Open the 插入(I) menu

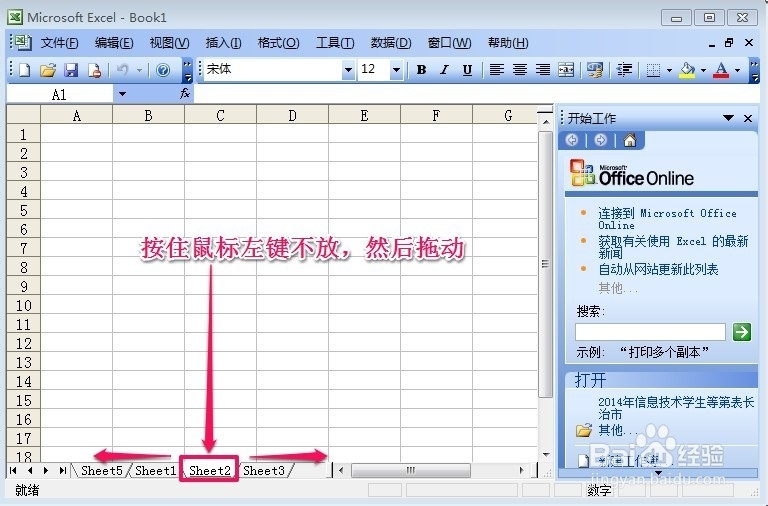click(x=223, y=43)
